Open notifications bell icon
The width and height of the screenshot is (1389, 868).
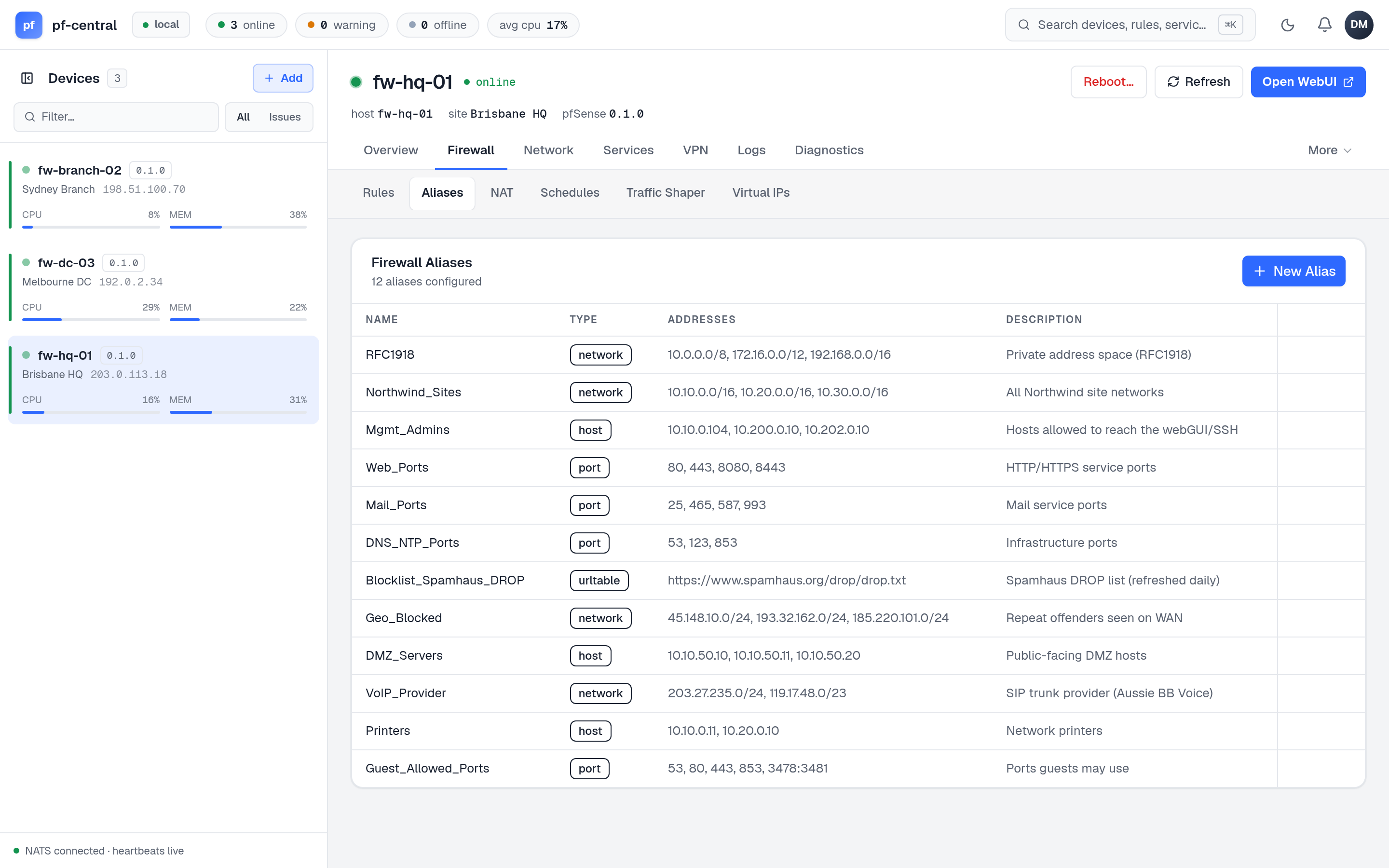coord(1324,25)
